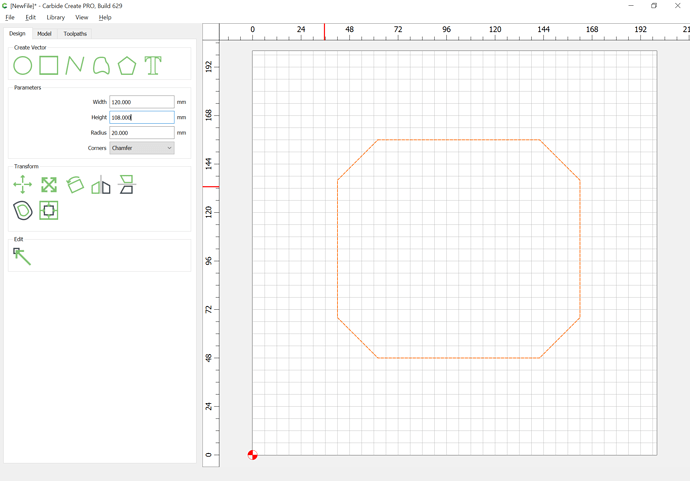Activate the Text tool
The image size is (690, 481).
point(153,66)
